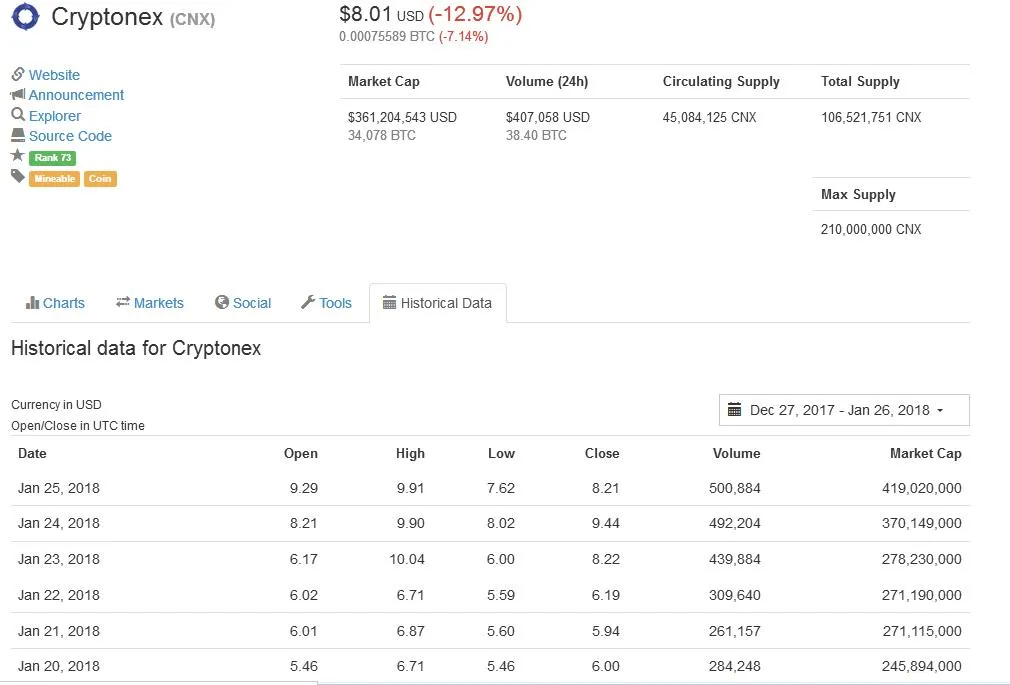
Task: Click the volume value 500,884
Action: 735,488
